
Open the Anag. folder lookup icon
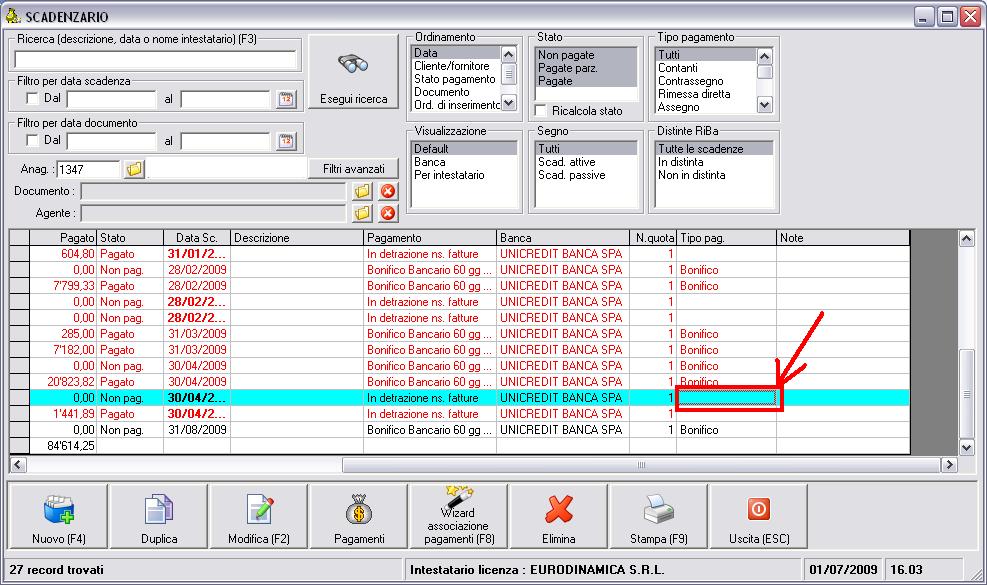(x=135, y=169)
